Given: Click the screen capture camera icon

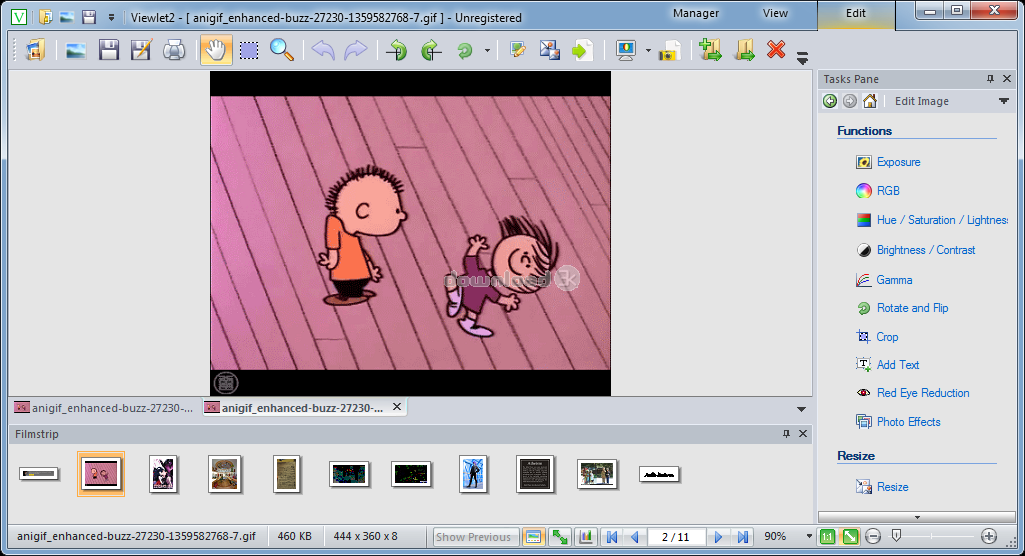Looking at the screenshot, I should 669,51.
